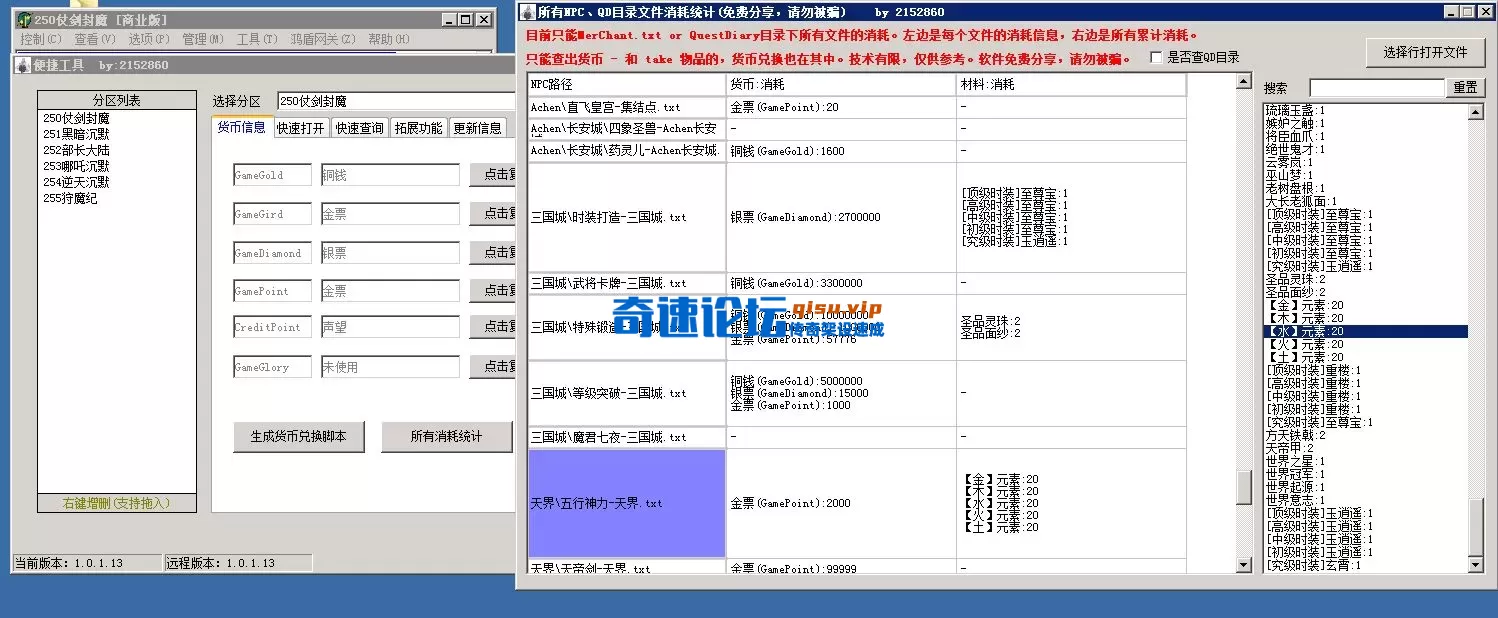1498x618 pixels.
Task: Click the sword icon in the 250伏剑封魔 title bar
Action: click(x=23, y=18)
